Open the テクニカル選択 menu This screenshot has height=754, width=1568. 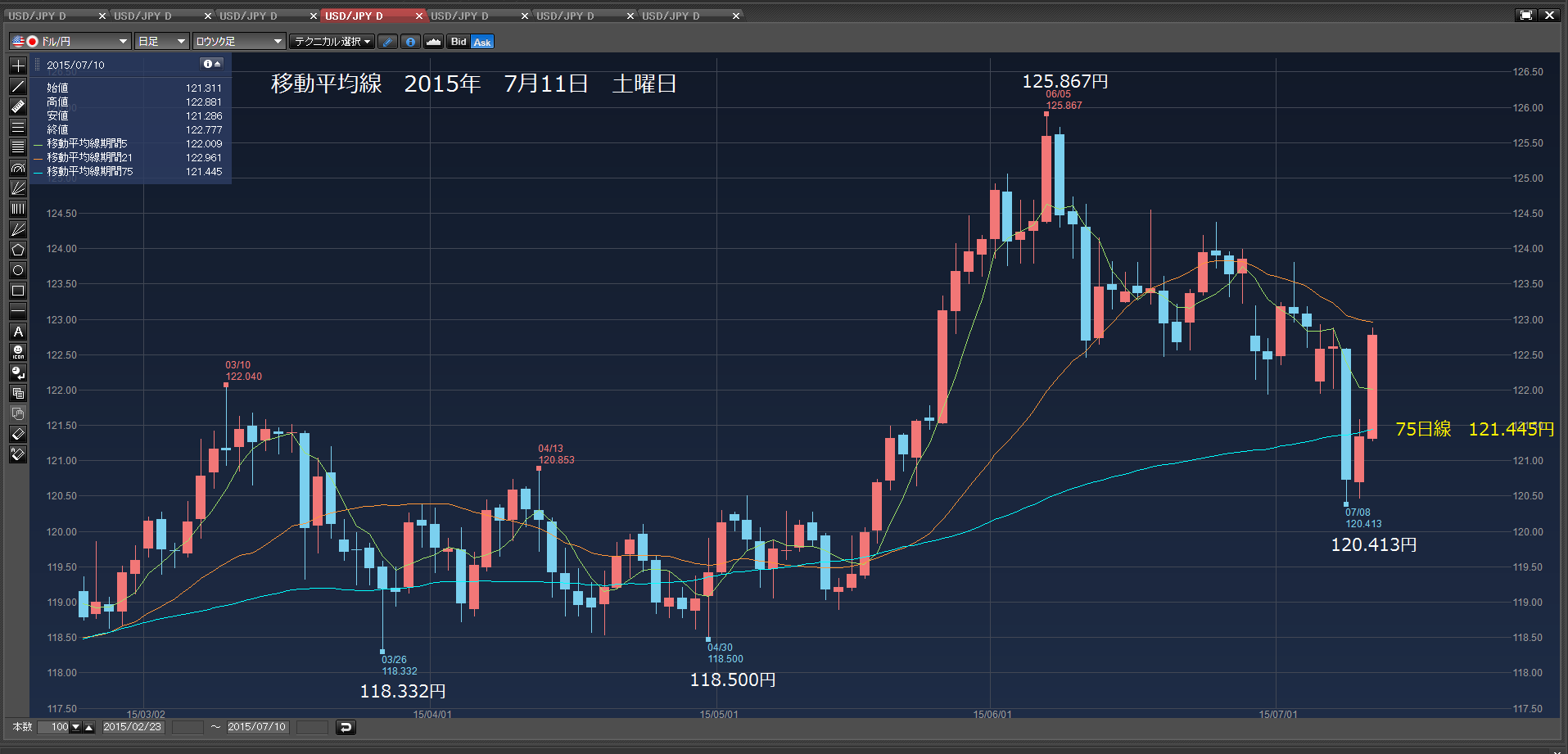tap(332, 42)
